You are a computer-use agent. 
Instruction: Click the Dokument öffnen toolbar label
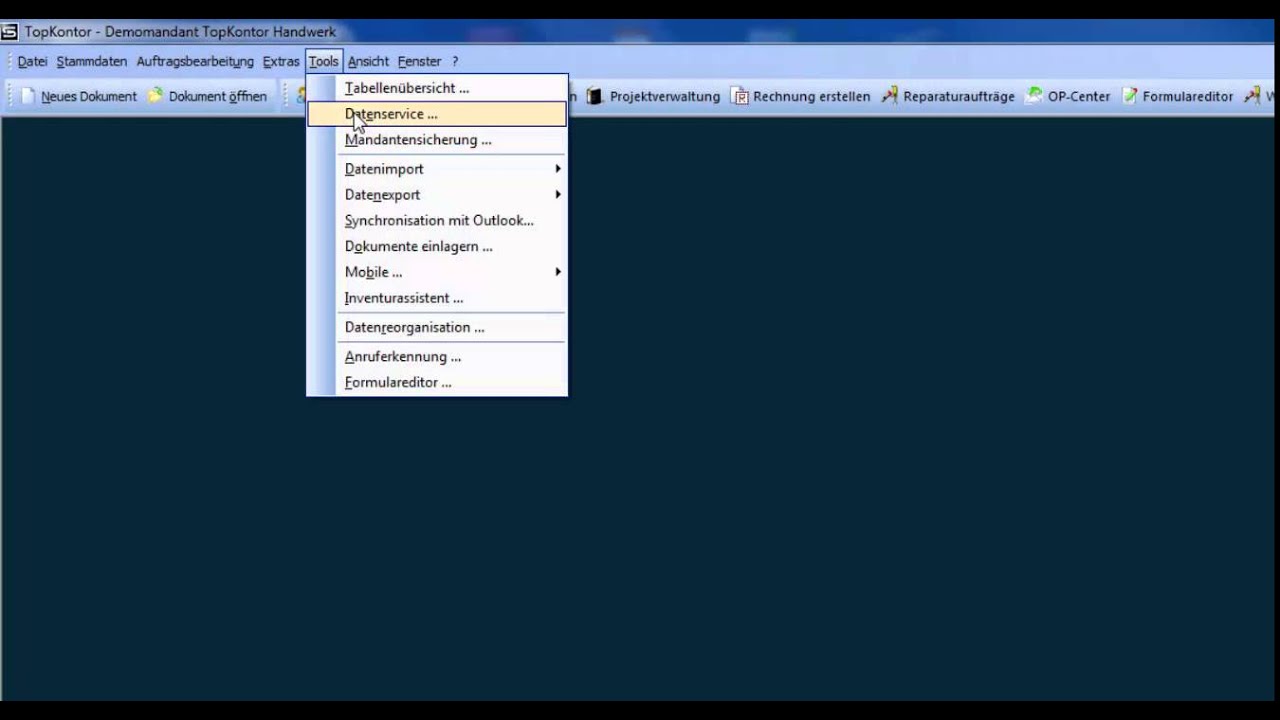click(x=218, y=97)
